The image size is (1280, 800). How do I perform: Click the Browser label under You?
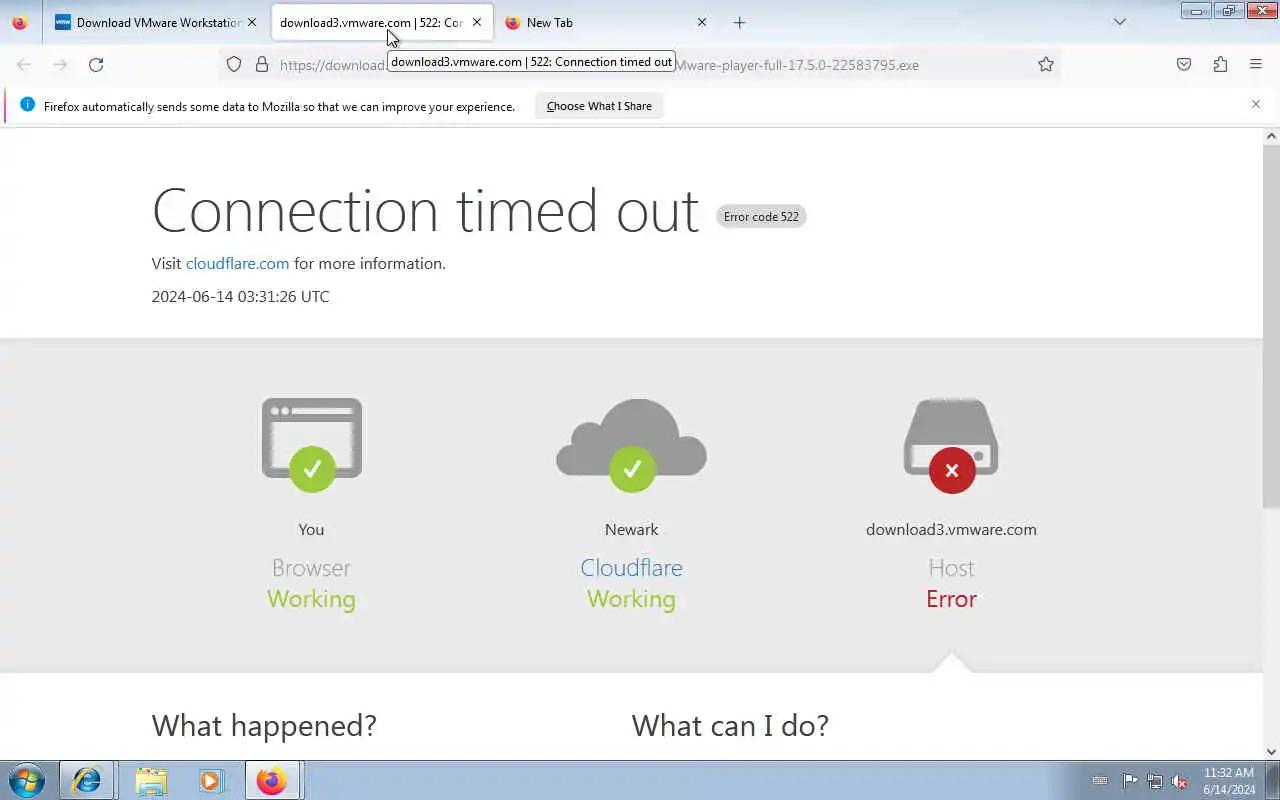311,568
